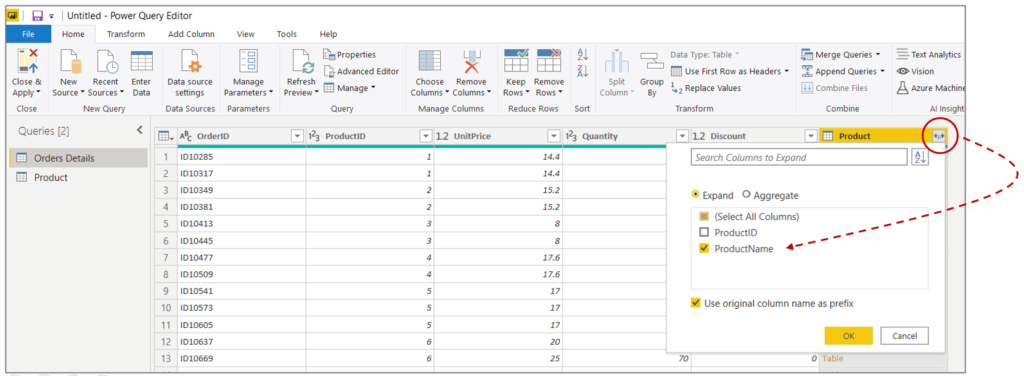1024x376 pixels.
Task: Uncheck the ProductName checkbox
Action: (x=704, y=248)
